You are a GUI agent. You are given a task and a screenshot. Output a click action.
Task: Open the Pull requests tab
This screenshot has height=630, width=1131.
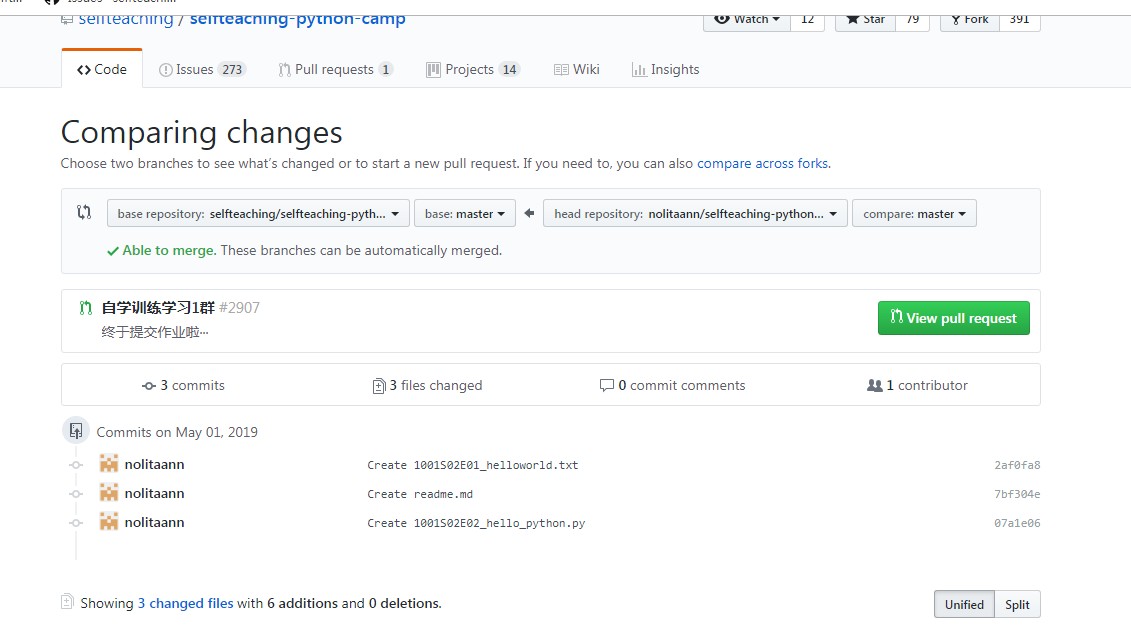pyautogui.click(x=335, y=69)
